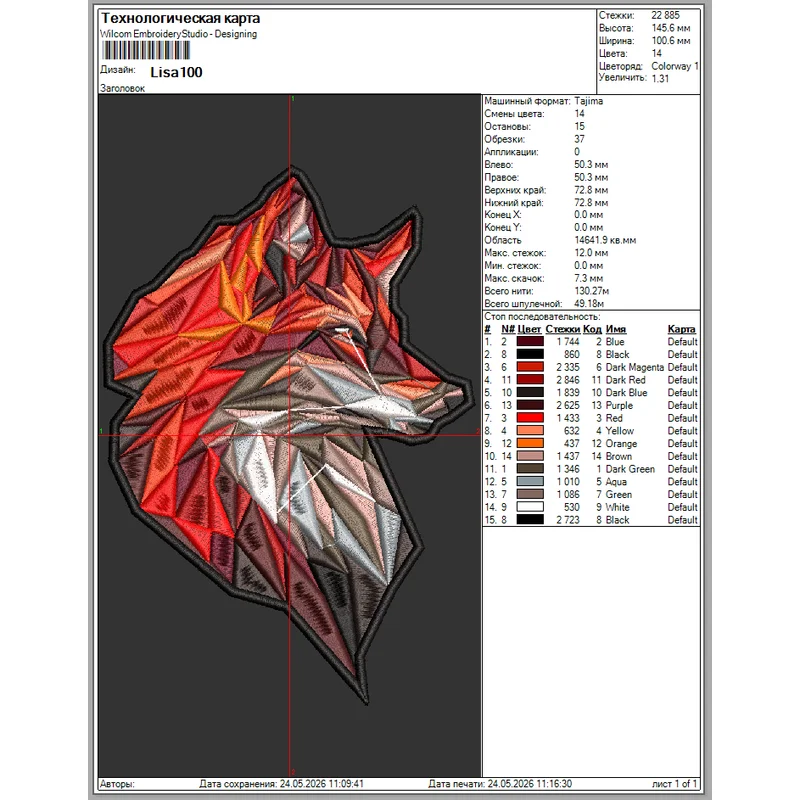Select the Orange thread color swatch
The width and height of the screenshot is (800, 800).
pos(530,443)
